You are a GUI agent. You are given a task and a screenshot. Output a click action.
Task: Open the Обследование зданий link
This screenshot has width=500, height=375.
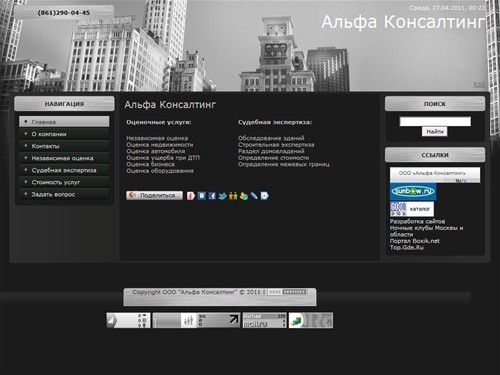pos(271,138)
